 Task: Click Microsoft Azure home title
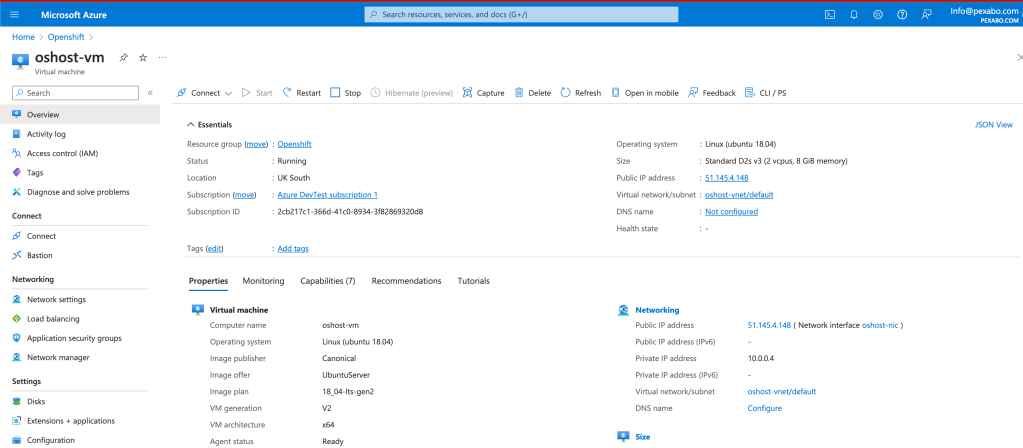coord(74,14)
